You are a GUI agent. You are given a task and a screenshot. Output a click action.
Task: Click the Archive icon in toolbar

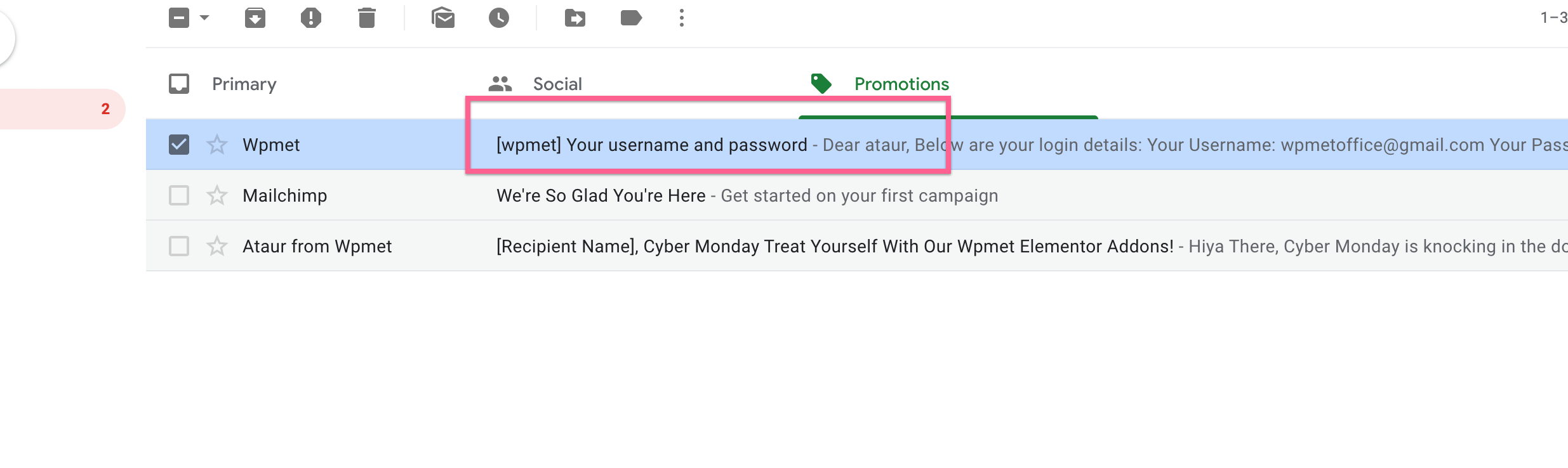click(x=255, y=18)
